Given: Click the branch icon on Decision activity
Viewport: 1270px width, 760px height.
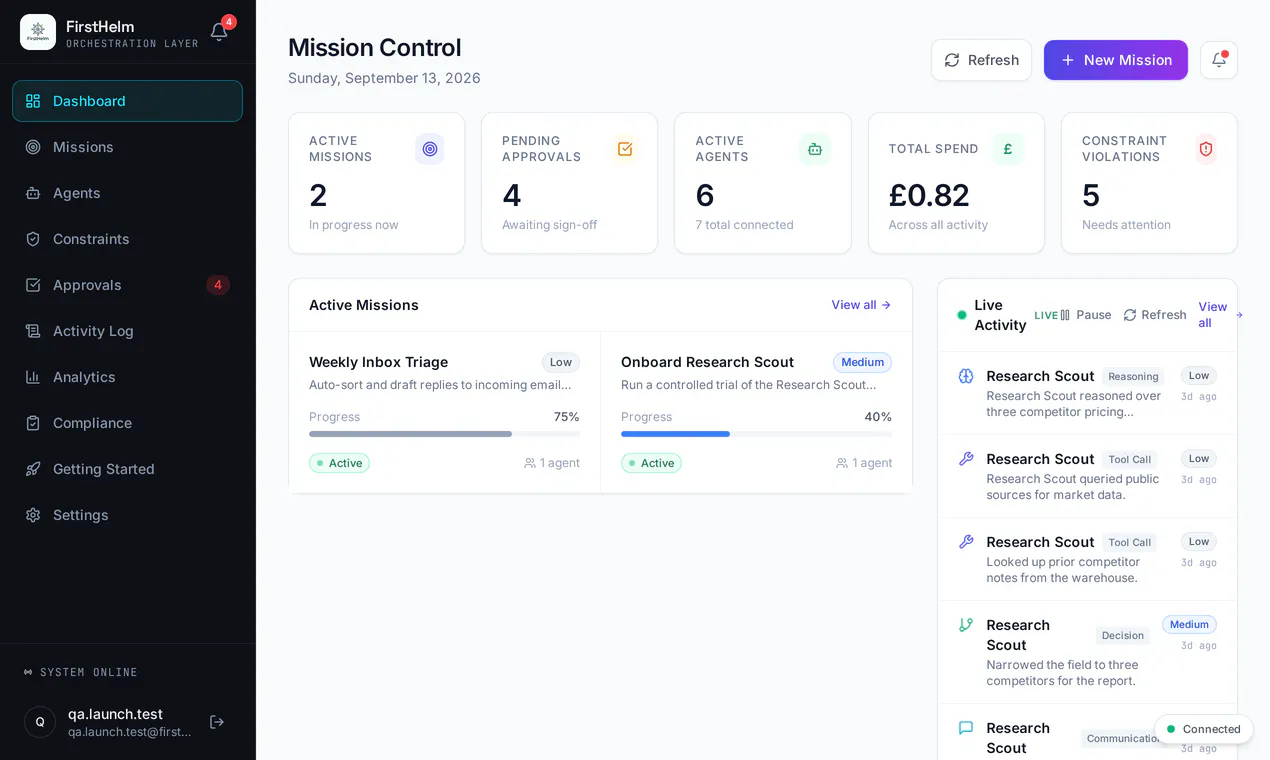Looking at the screenshot, I should 966,625.
